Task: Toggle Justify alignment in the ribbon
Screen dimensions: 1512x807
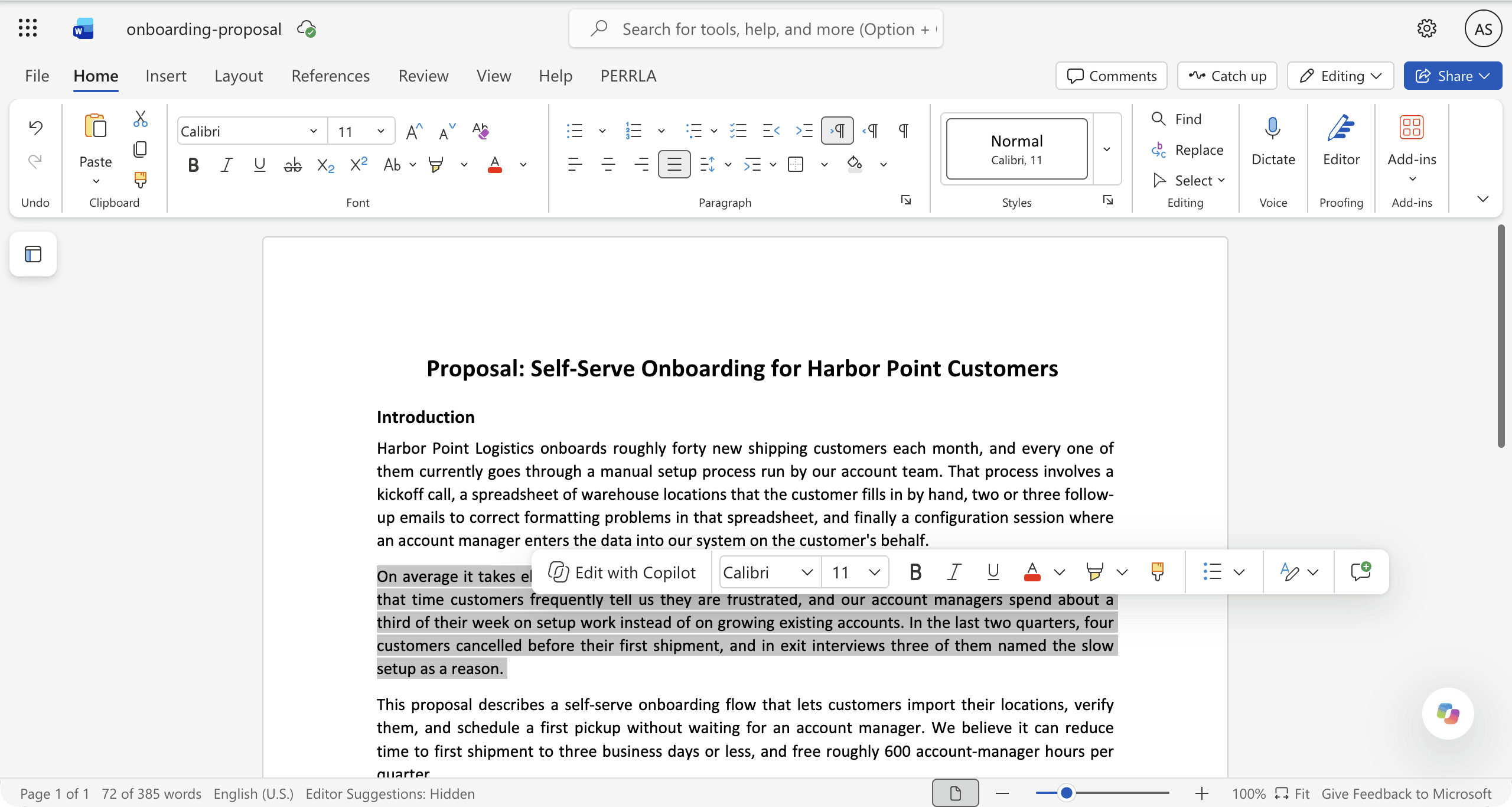Action: [674, 165]
